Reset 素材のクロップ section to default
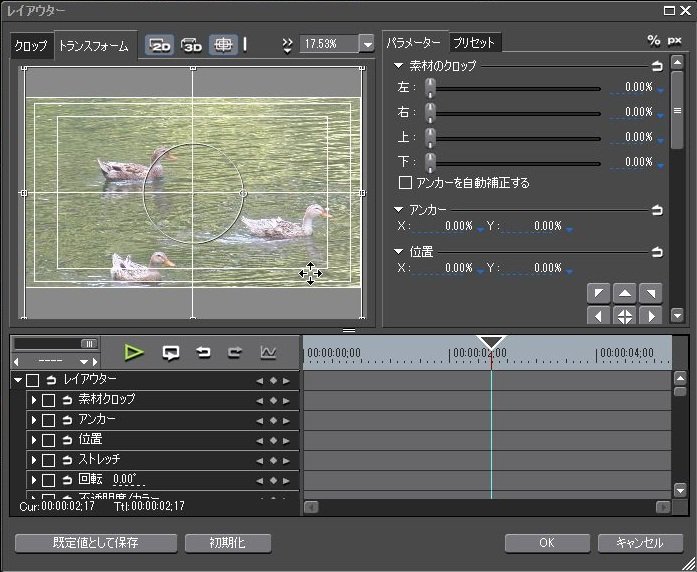The height and width of the screenshot is (572, 697). 657,66
